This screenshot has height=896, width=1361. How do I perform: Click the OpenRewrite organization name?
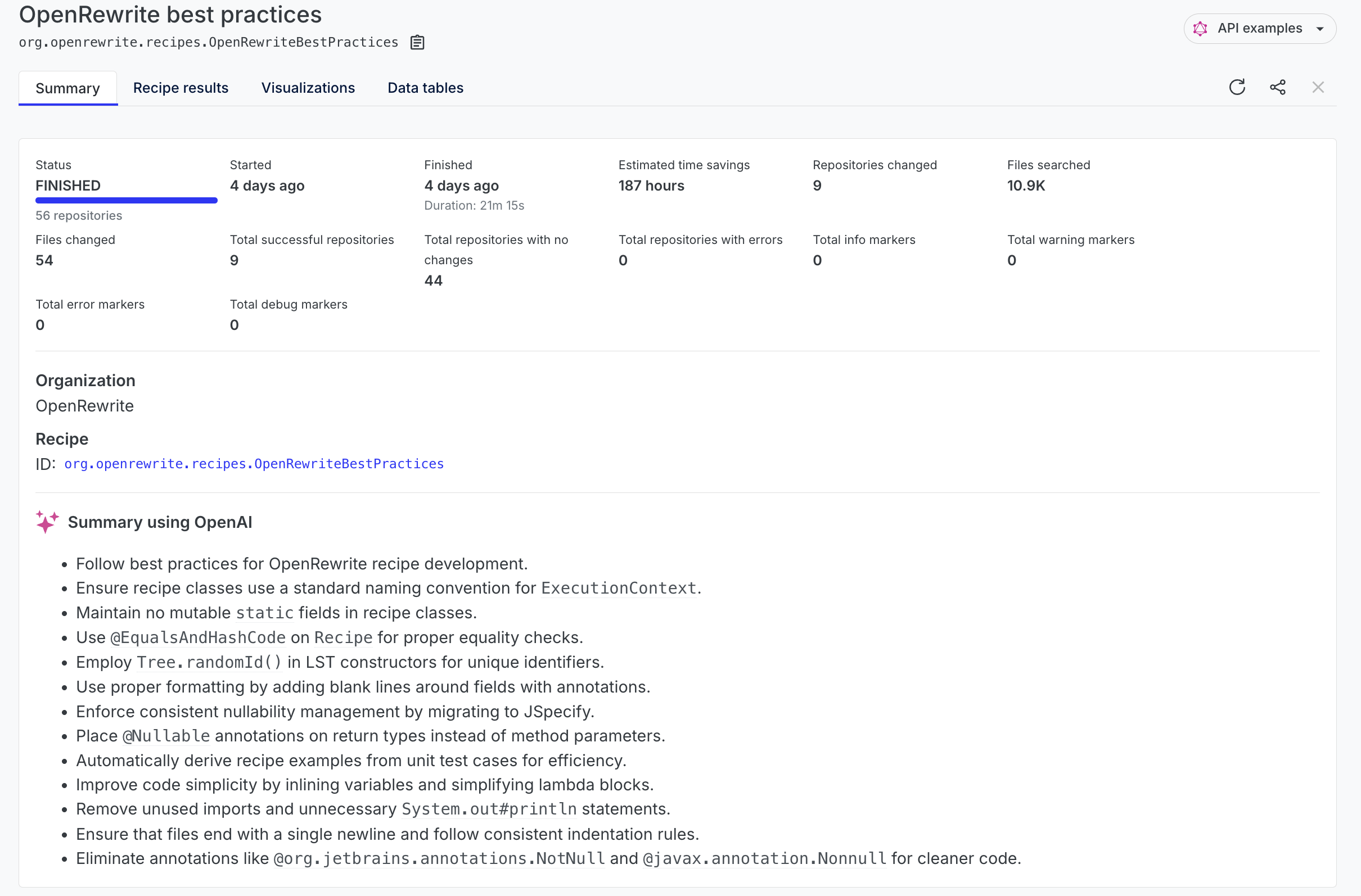point(84,406)
